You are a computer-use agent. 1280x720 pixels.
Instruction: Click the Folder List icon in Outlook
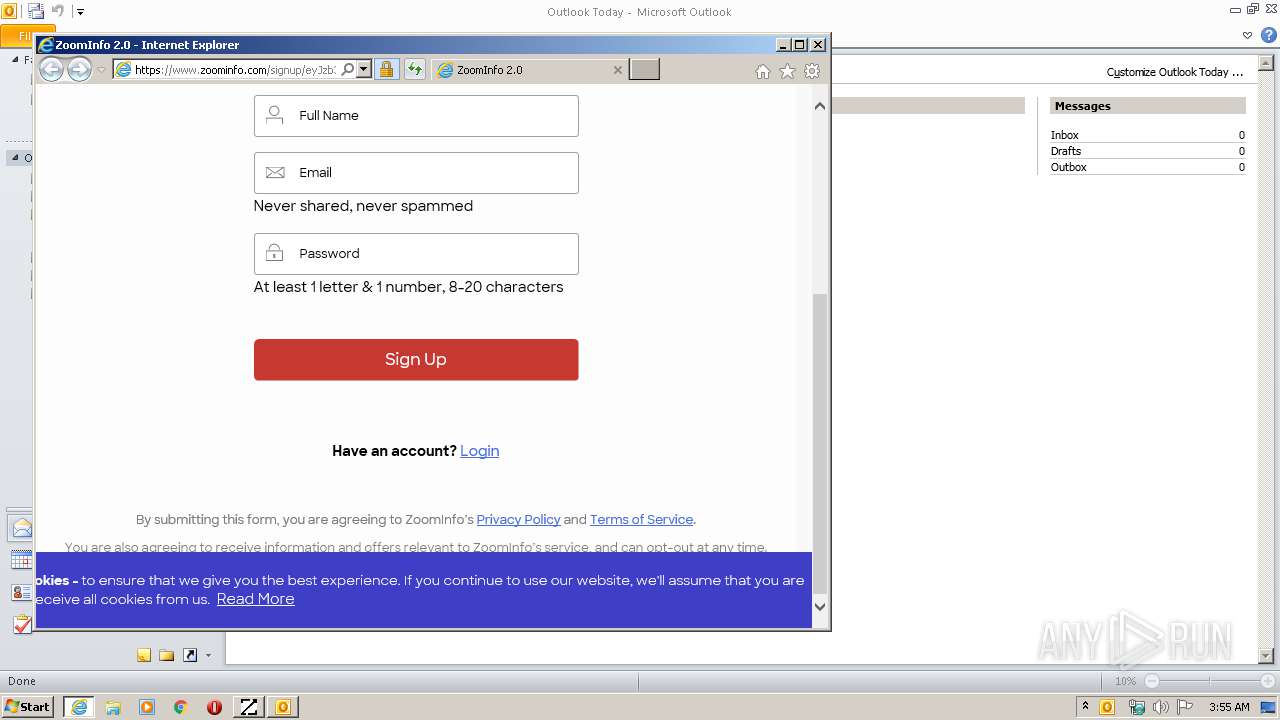(167, 655)
